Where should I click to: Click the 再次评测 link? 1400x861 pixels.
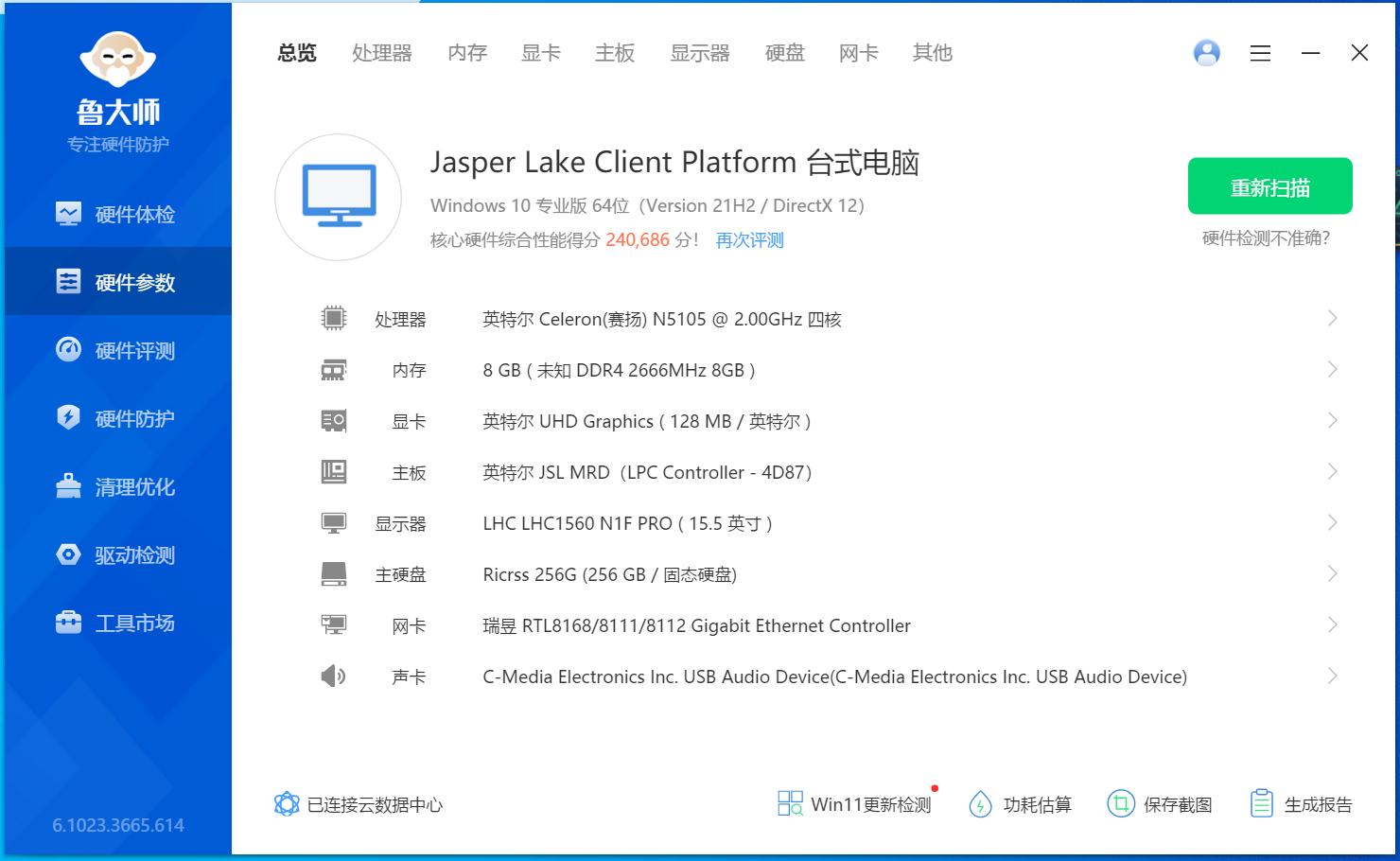tap(749, 240)
